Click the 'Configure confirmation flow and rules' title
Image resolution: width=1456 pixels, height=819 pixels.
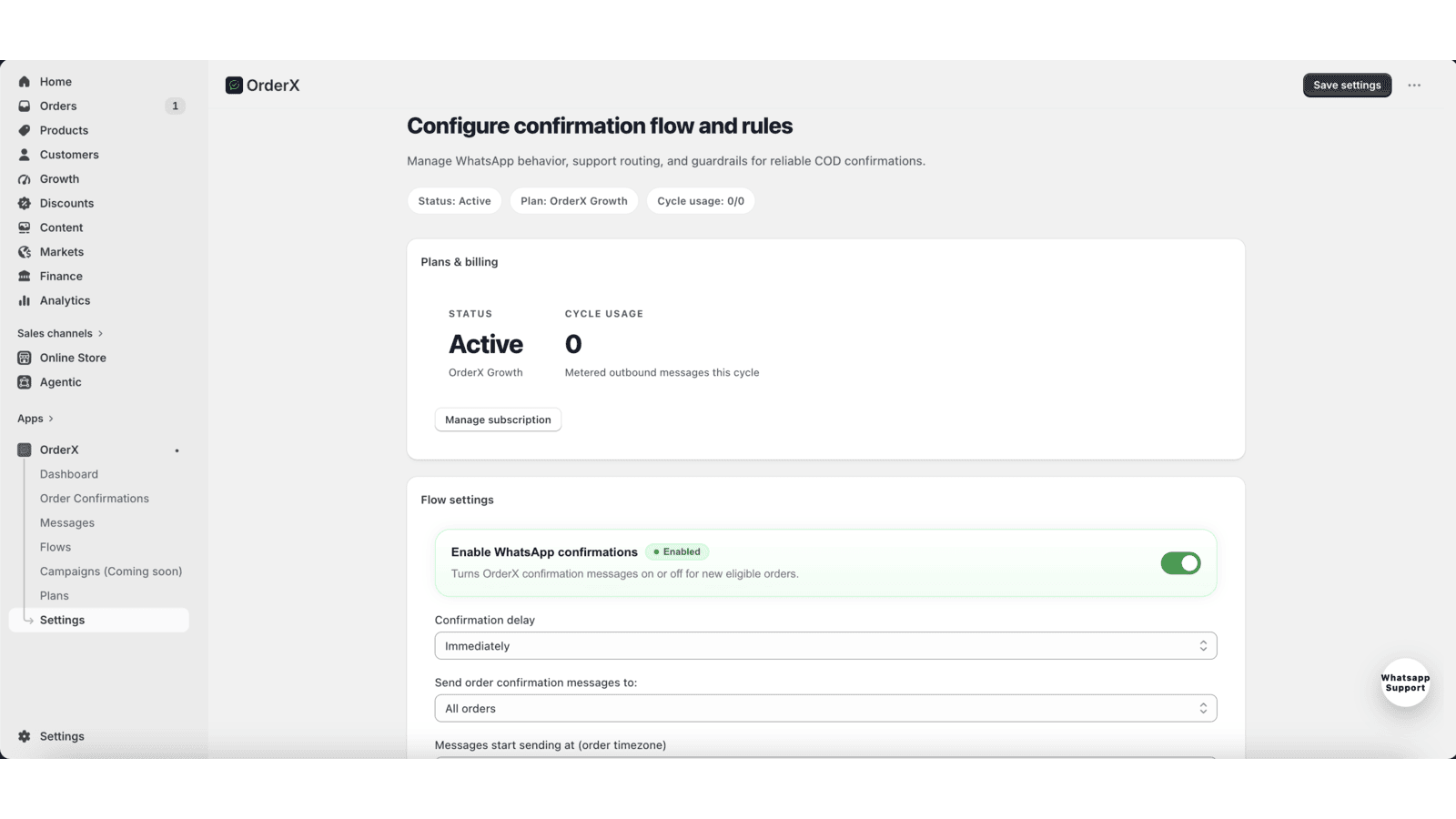coord(600,126)
